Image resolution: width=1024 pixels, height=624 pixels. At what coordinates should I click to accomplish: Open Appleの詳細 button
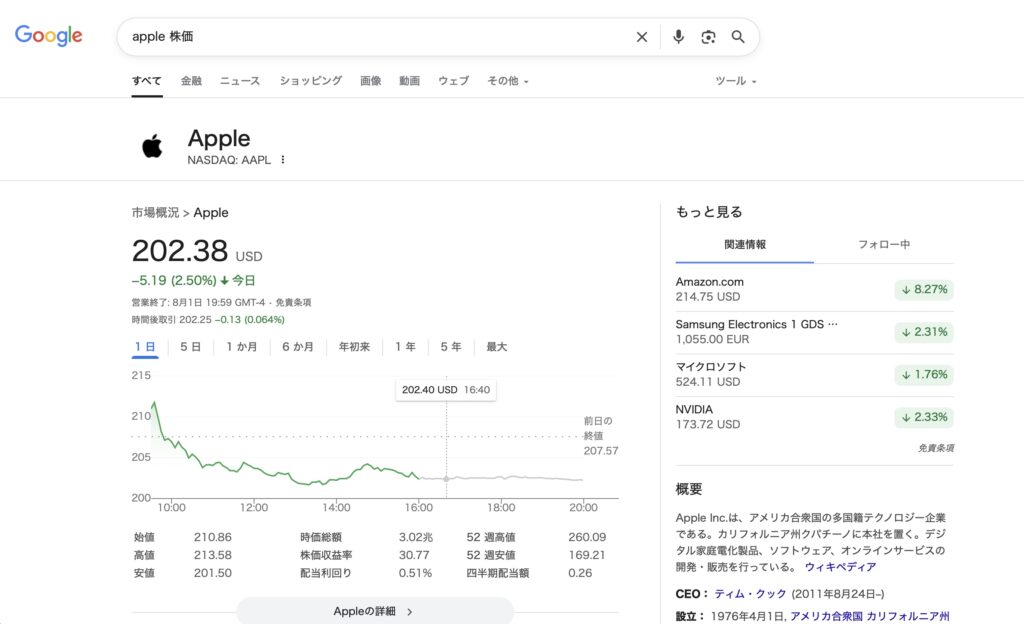pyautogui.click(x=375, y=612)
